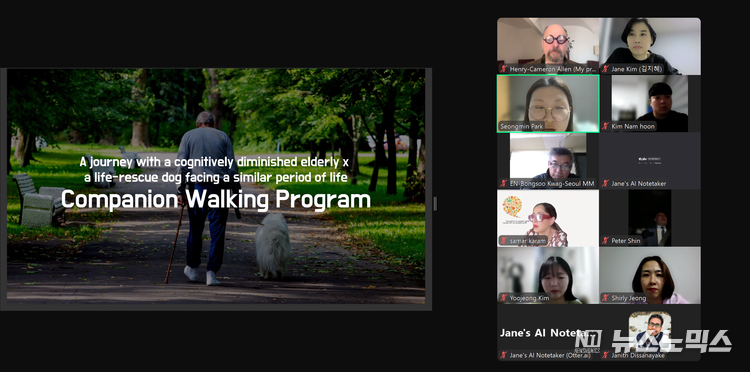Select Henry-Cameron Allen's video tile
750x372 pixels.
548,46
